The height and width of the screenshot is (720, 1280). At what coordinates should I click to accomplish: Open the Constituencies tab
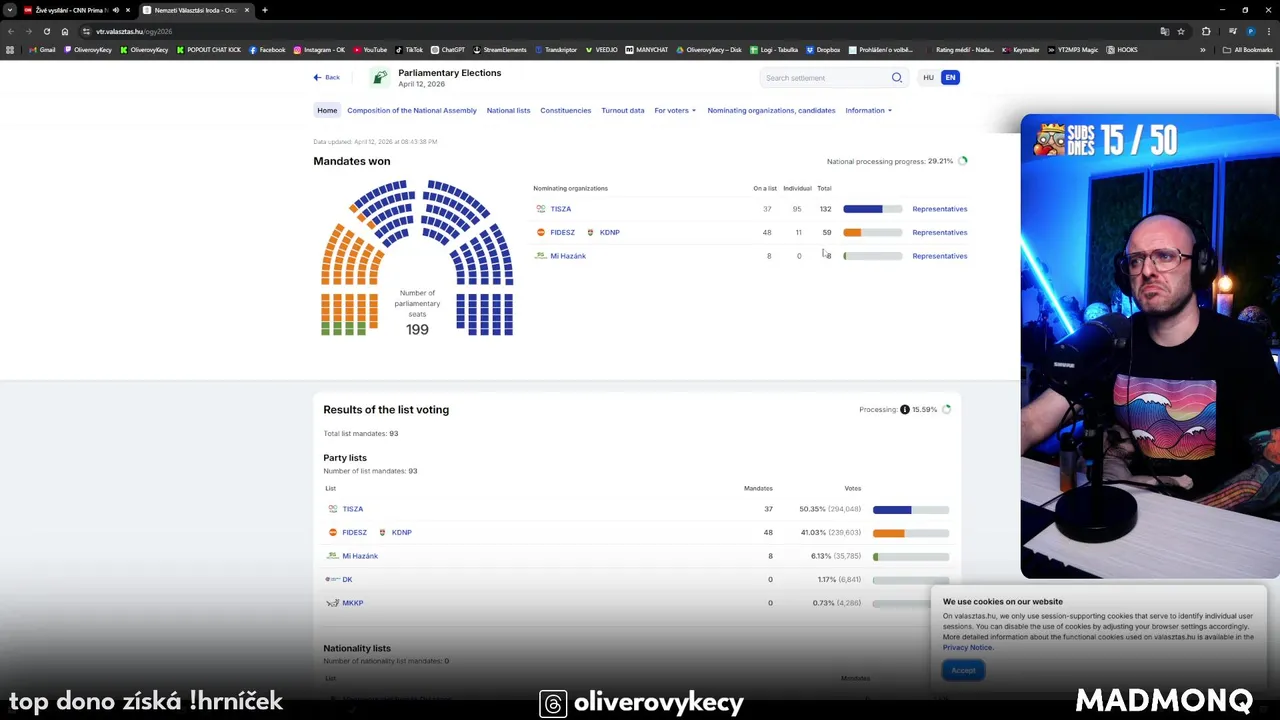566,110
